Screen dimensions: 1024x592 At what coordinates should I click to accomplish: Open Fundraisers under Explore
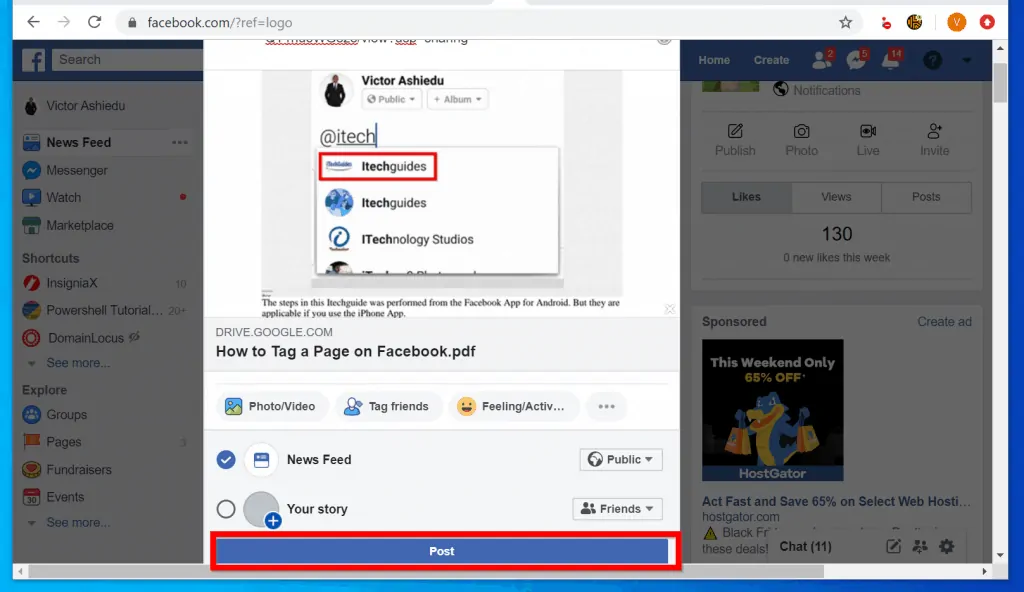click(x=78, y=470)
